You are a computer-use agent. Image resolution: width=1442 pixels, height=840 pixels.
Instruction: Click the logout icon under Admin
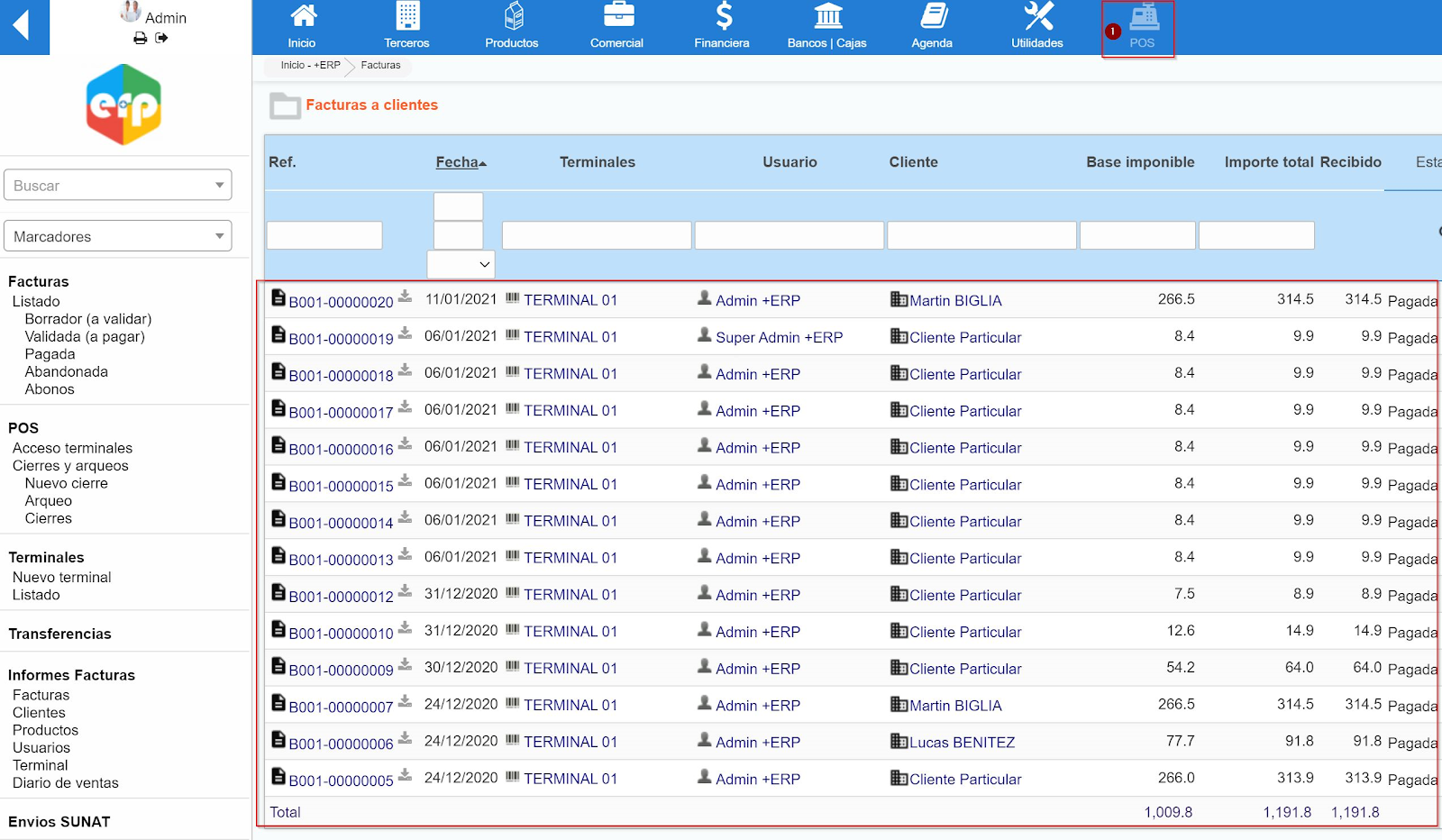pos(161,38)
